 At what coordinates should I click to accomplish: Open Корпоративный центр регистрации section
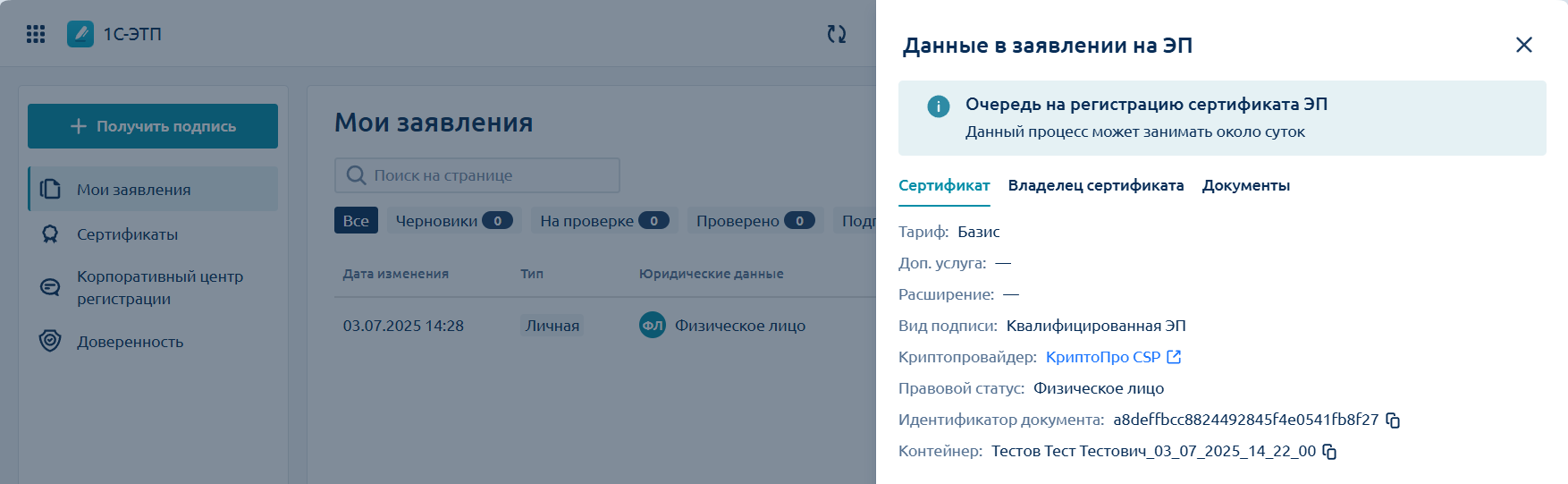pos(153,287)
